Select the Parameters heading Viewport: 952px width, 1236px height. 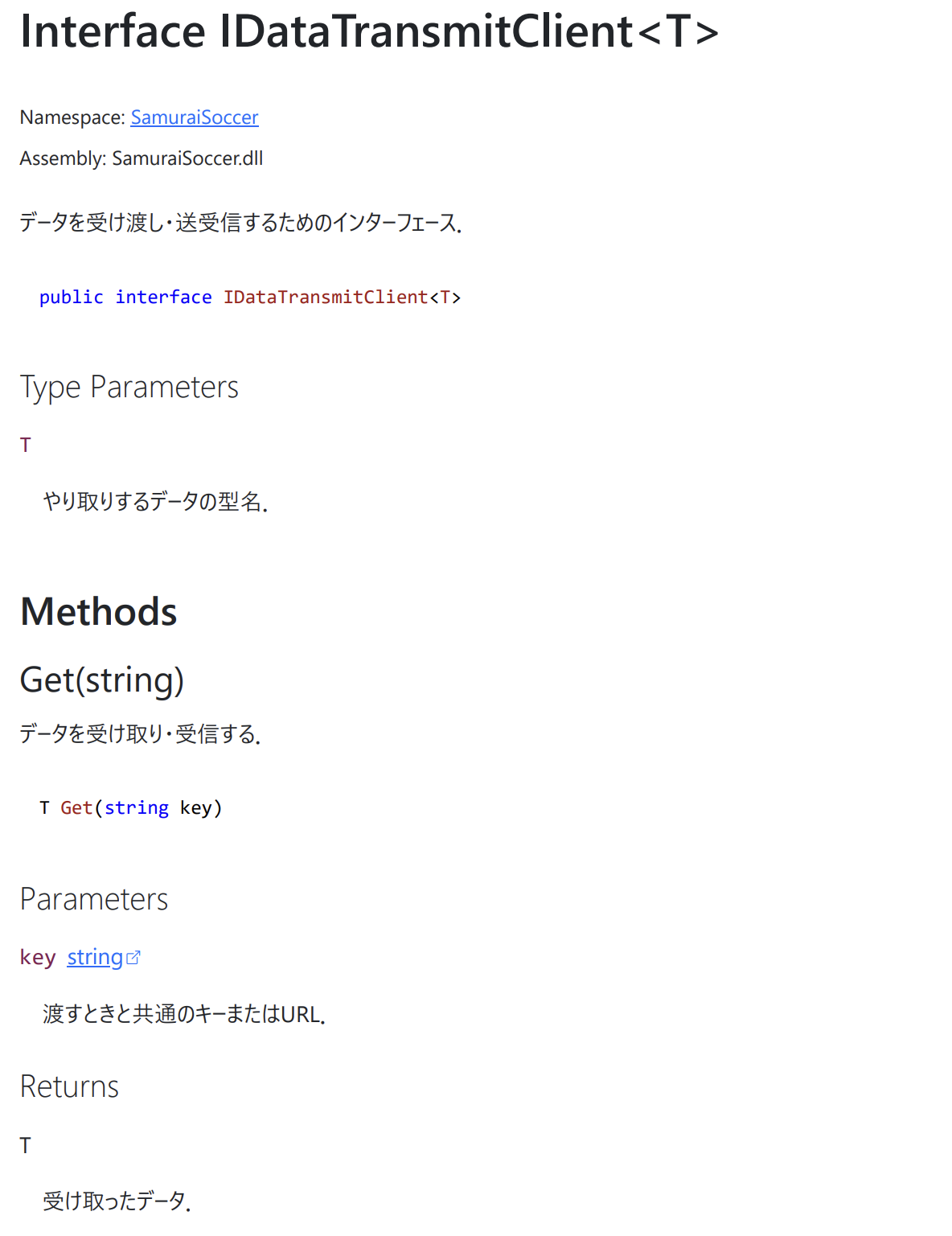(x=94, y=899)
